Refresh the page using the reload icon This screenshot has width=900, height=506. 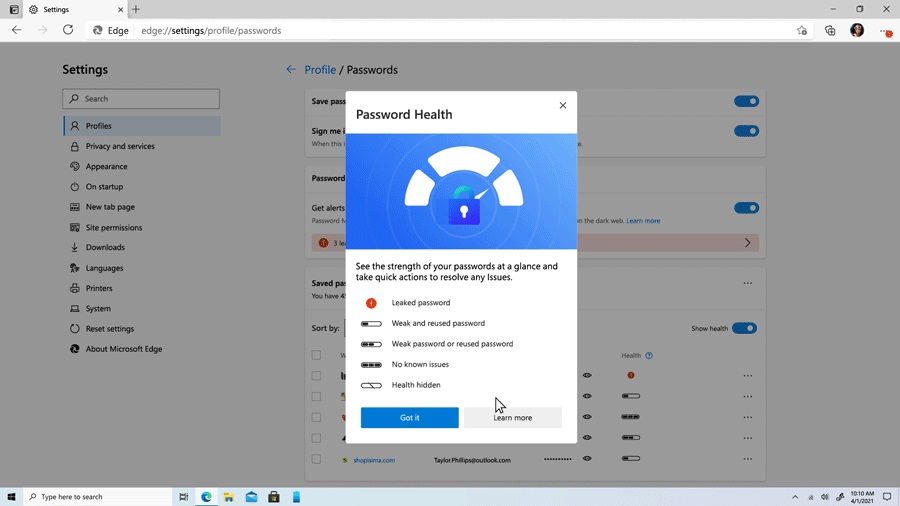[x=68, y=30]
